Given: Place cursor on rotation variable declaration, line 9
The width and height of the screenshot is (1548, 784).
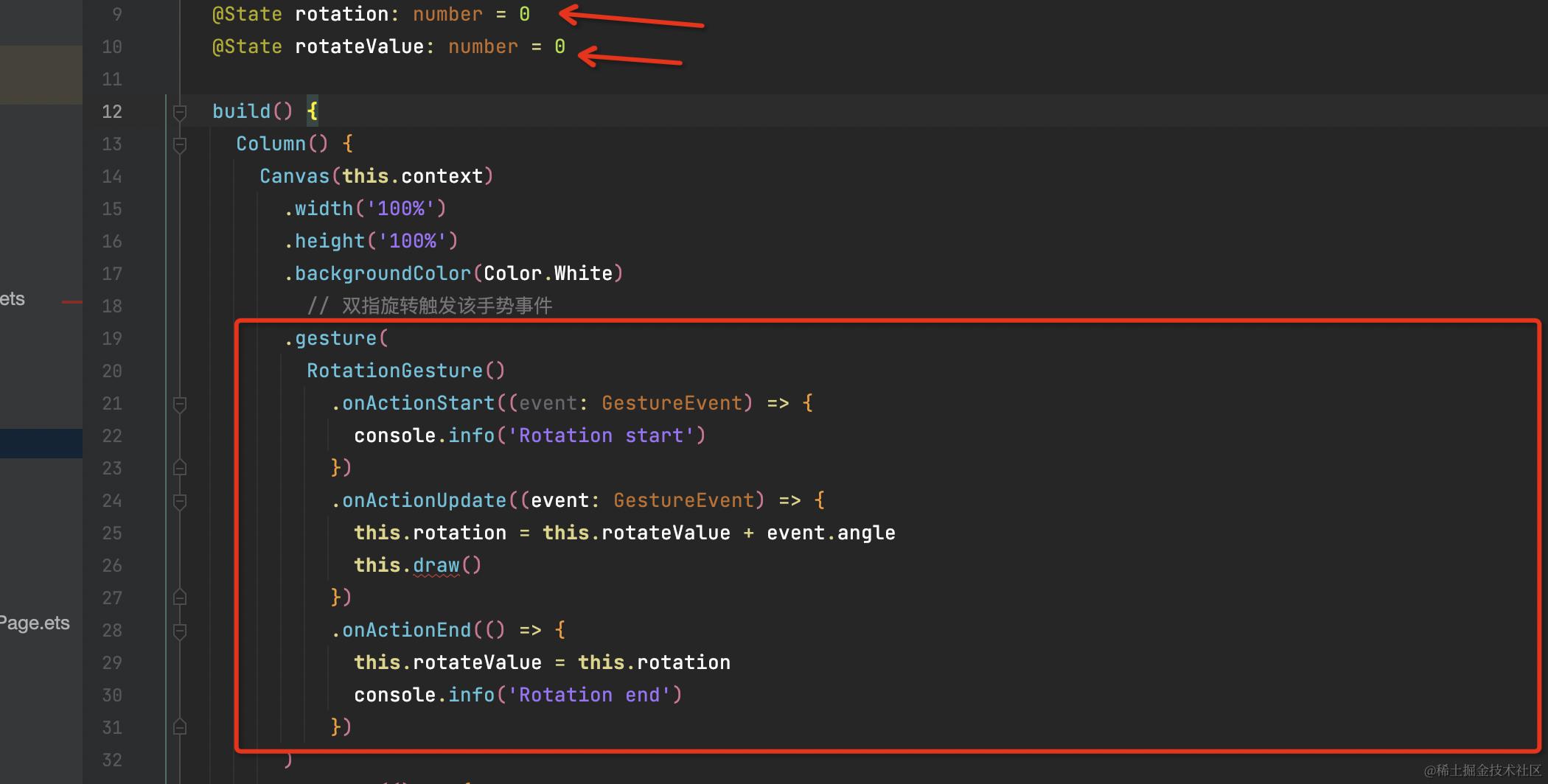Looking at the screenshot, I should 341,14.
